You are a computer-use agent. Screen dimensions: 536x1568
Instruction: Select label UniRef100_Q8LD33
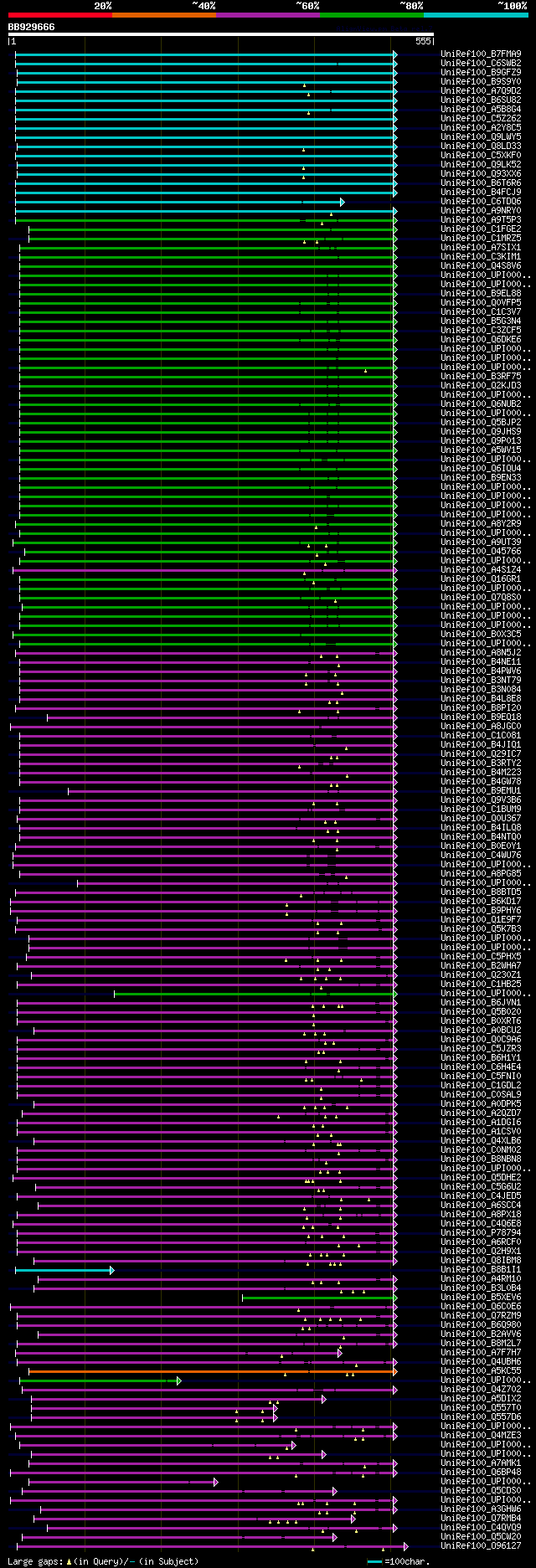pyautogui.click(x=481, y=147)
